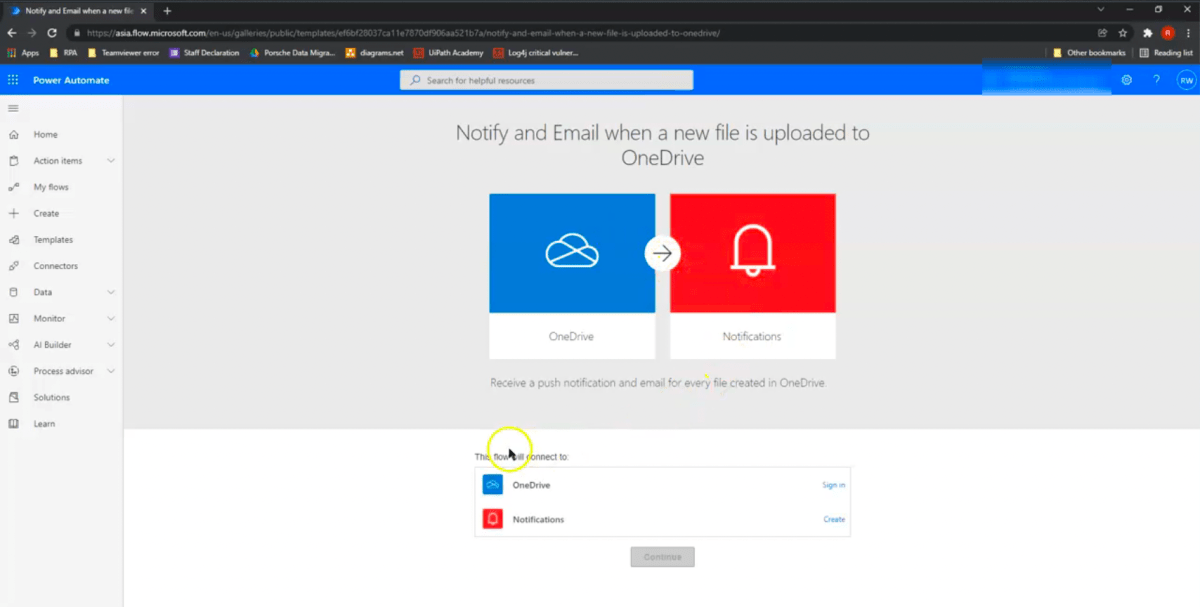Click the Create plus icon
1200x607 pixels.
tap(13, 213)
